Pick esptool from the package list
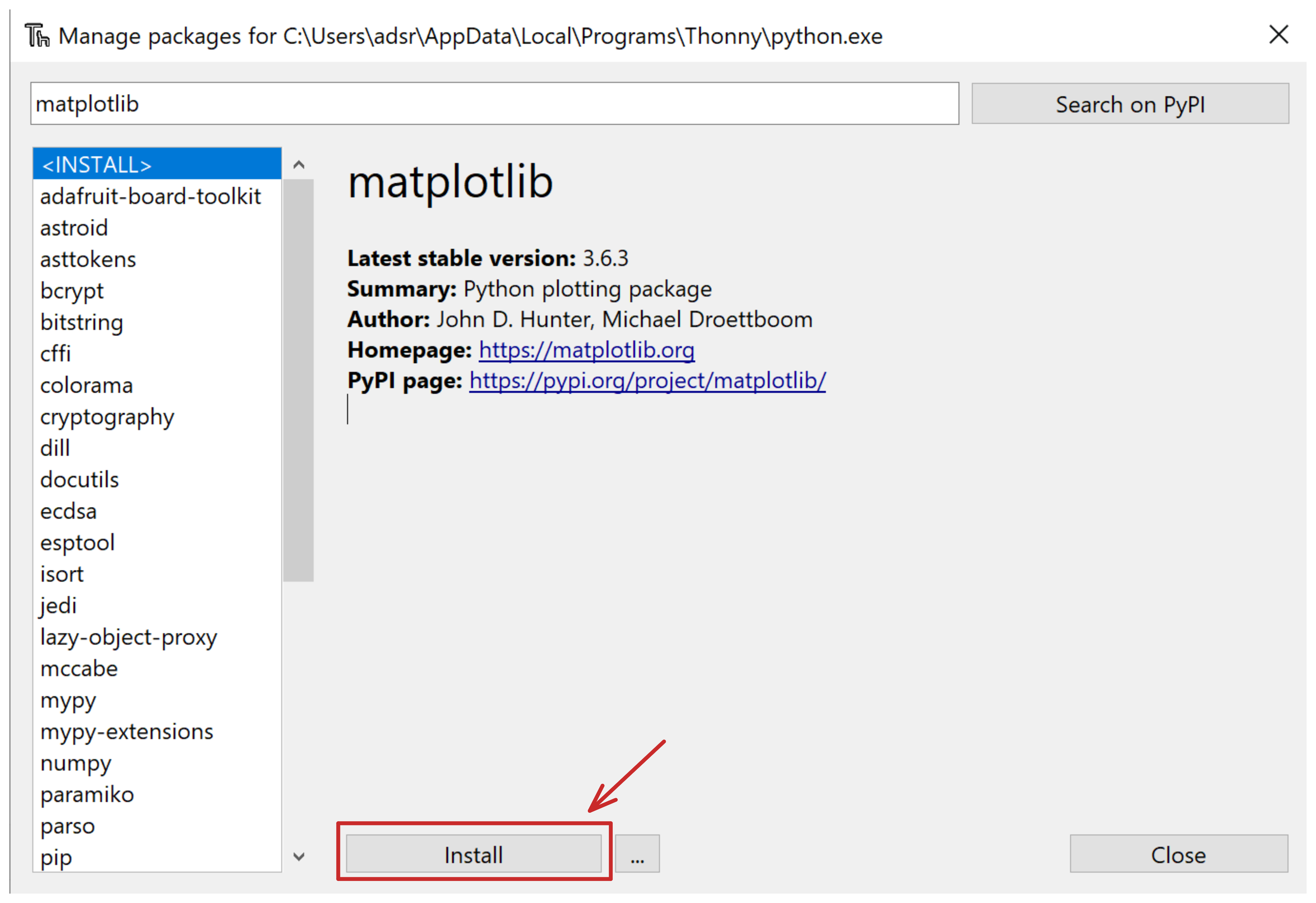The image size is (1316, 903). click(157, 542)
